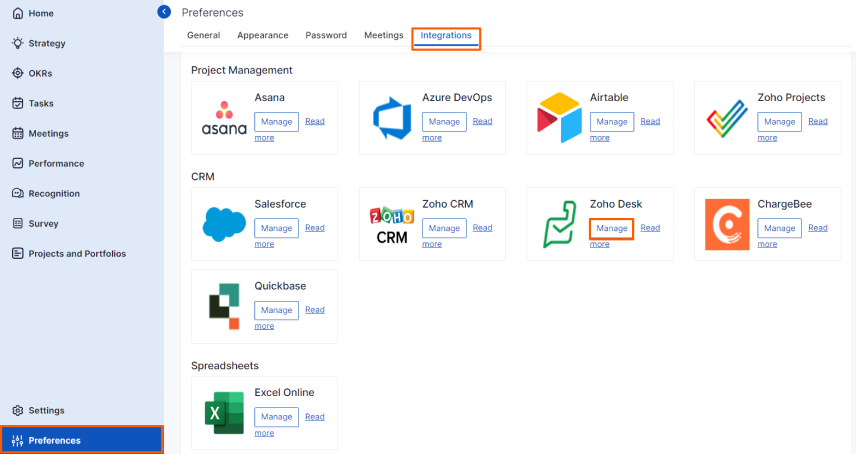Select the Integrations tab
The width and height of the screenshot is (856, 454).
coord(446,35)
